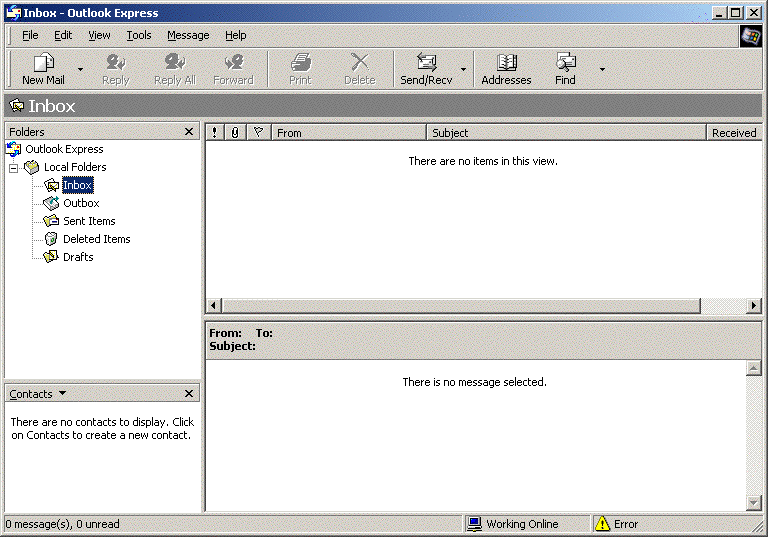This screenshot has height=537, width=768.
Task: Open the Help menu
Action: 236,35
